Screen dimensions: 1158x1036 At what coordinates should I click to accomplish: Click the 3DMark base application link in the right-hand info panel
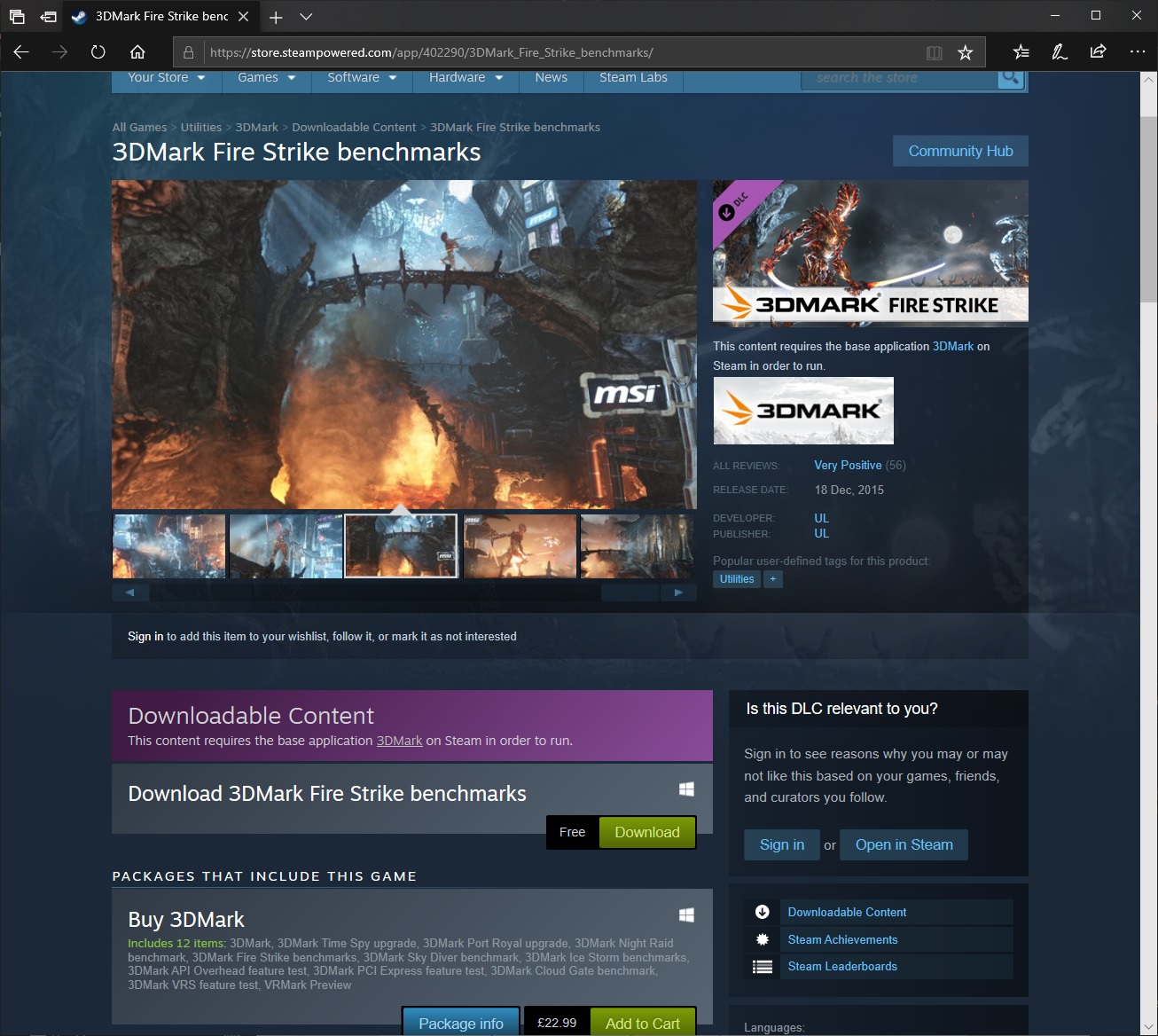(953, 347)
